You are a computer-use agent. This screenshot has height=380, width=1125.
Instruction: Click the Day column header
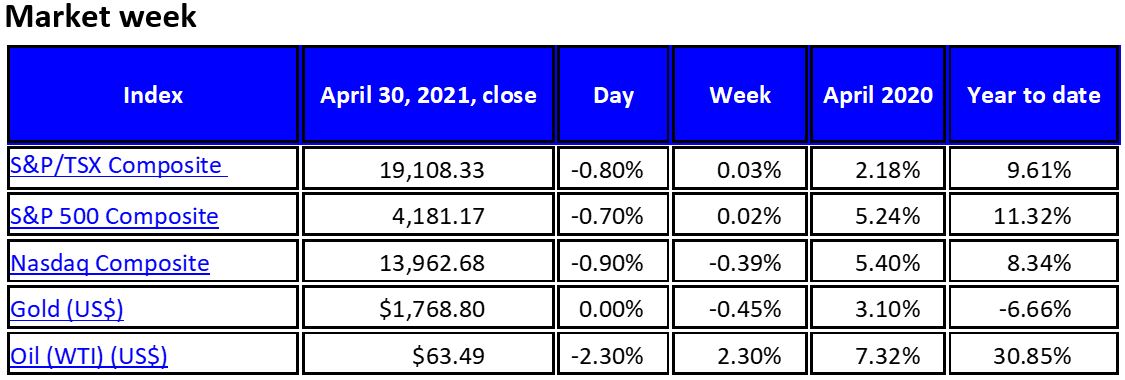pos(613,95)
